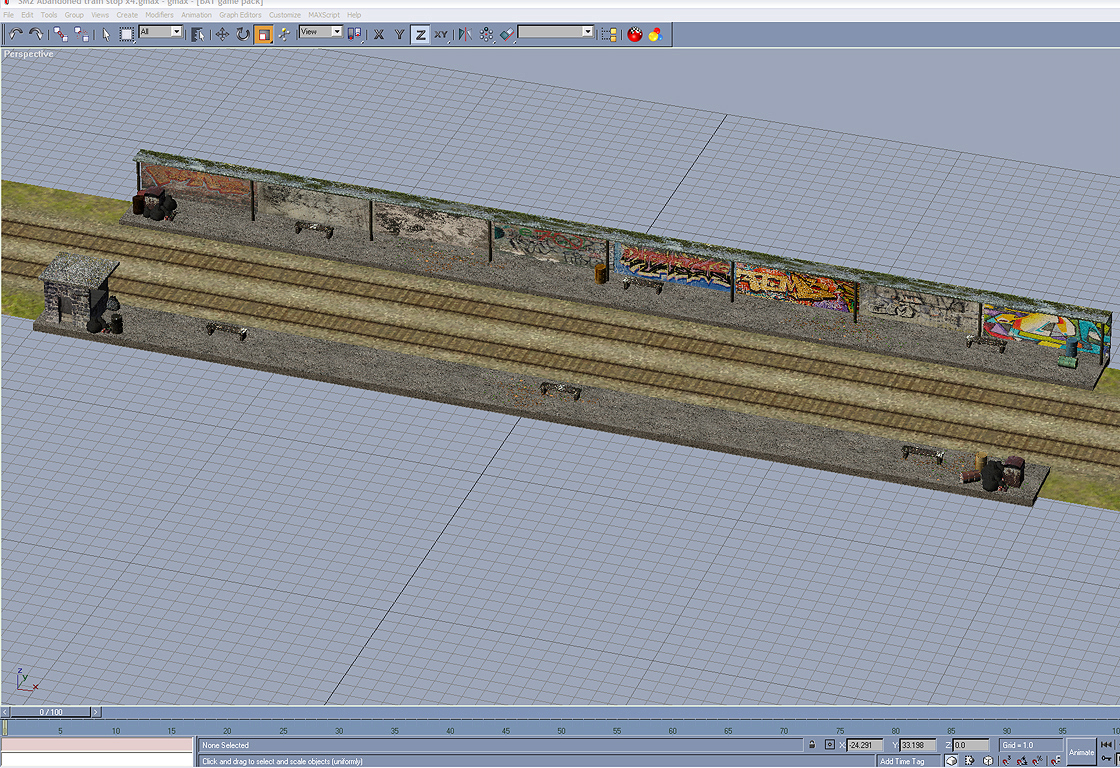The height and width of the screenshot is (768, 1120).
Task: Click the Array tool icon
Action: pyautogui.click(x=486, y=34)
